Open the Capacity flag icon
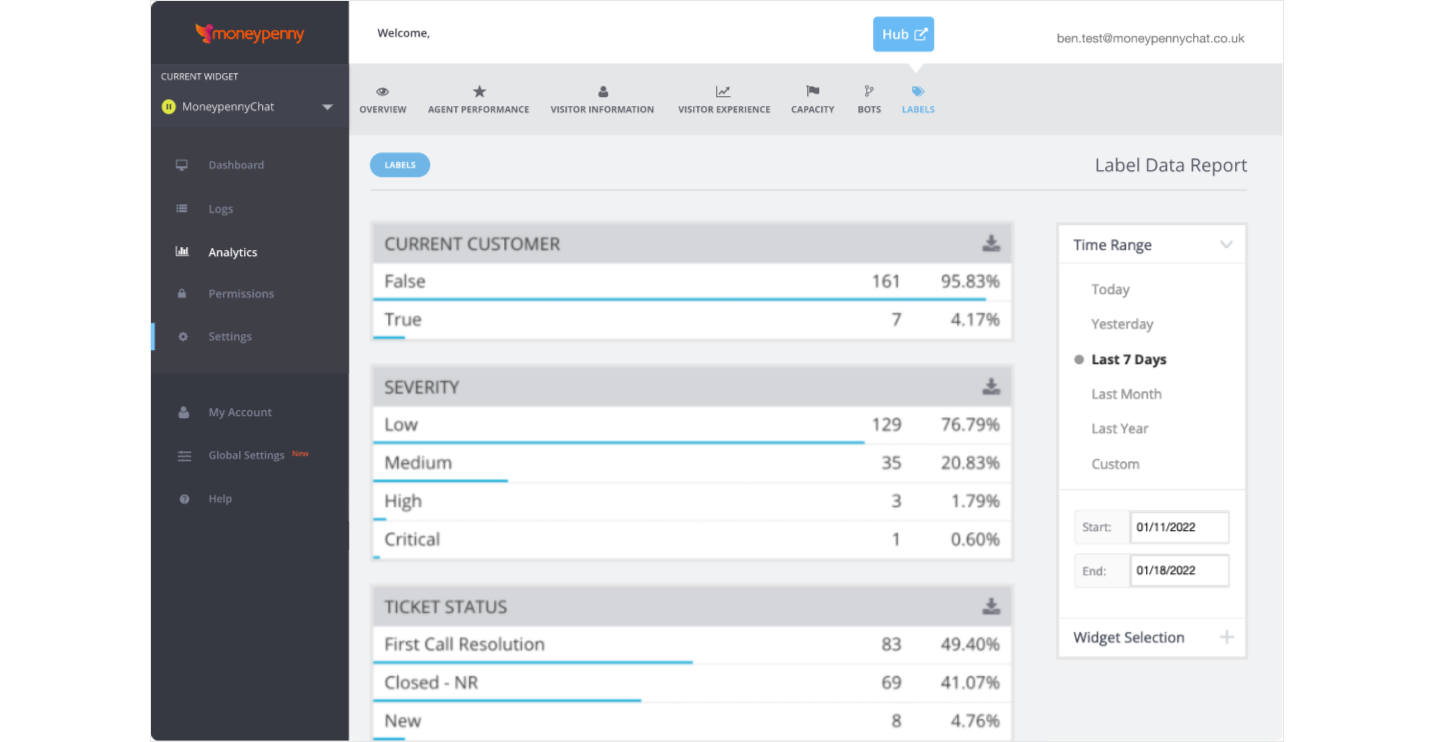Image resolution: width=1435 pixels, height=742 pixels. (812, 92)
